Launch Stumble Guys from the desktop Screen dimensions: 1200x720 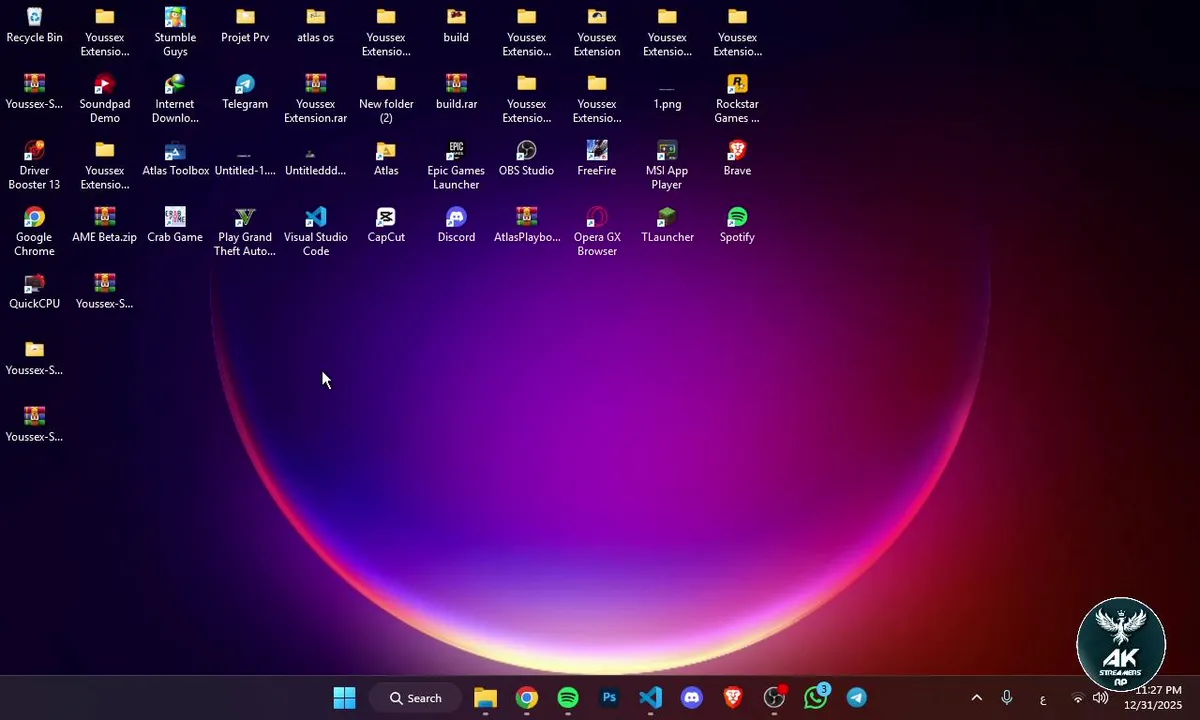point(175,32)
